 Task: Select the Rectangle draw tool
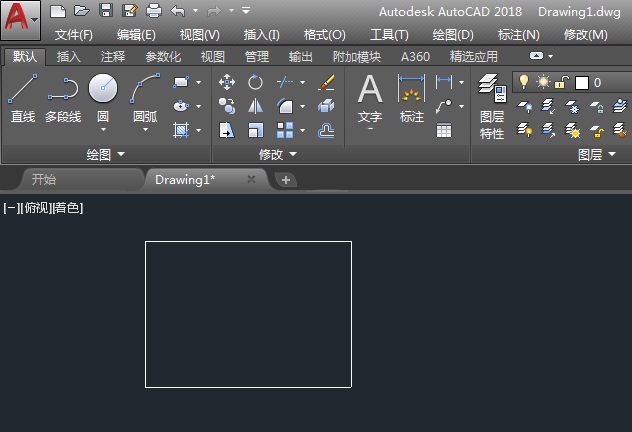(x=181, y=82)
